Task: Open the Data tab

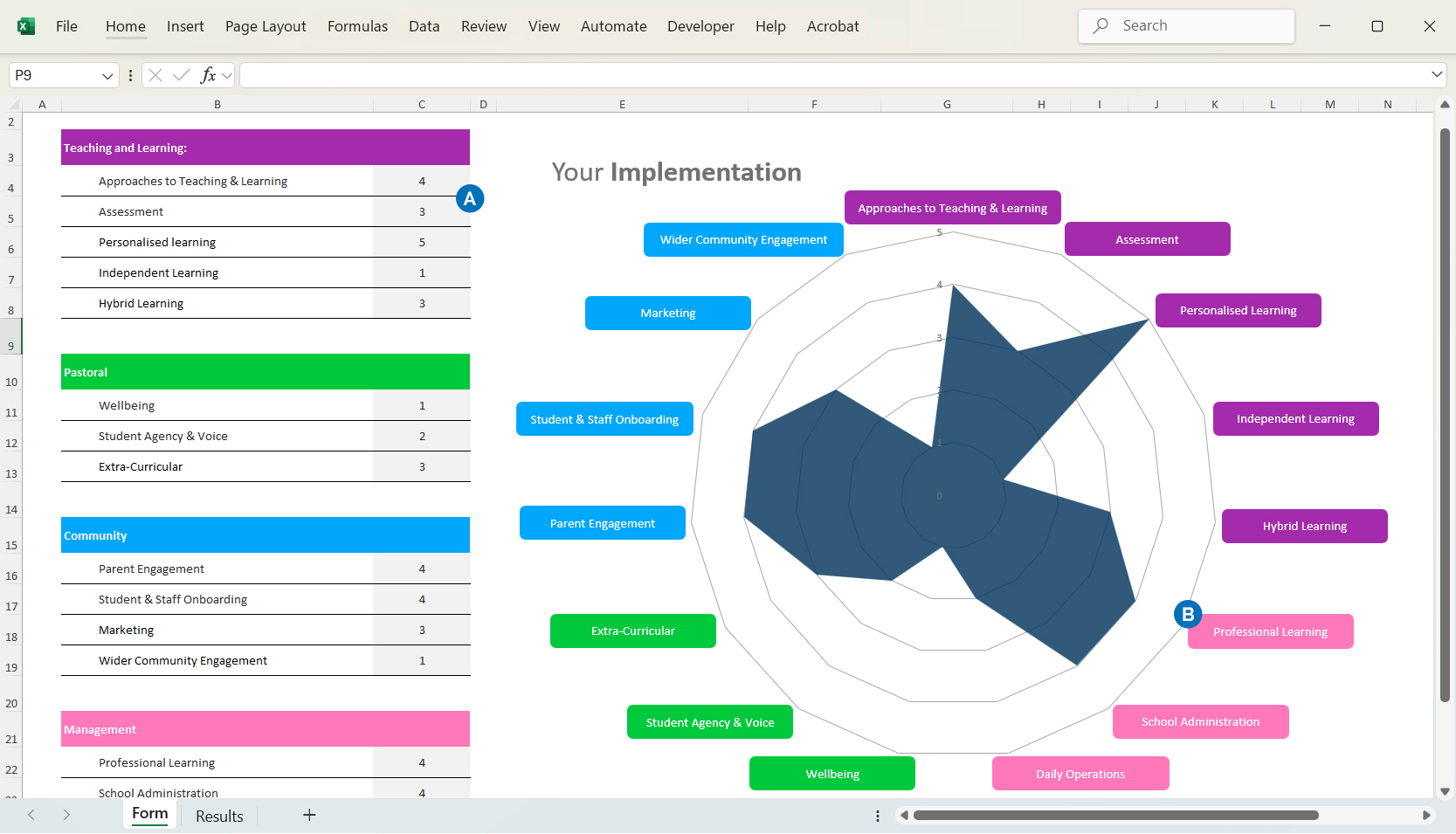Action: point(424,26)
